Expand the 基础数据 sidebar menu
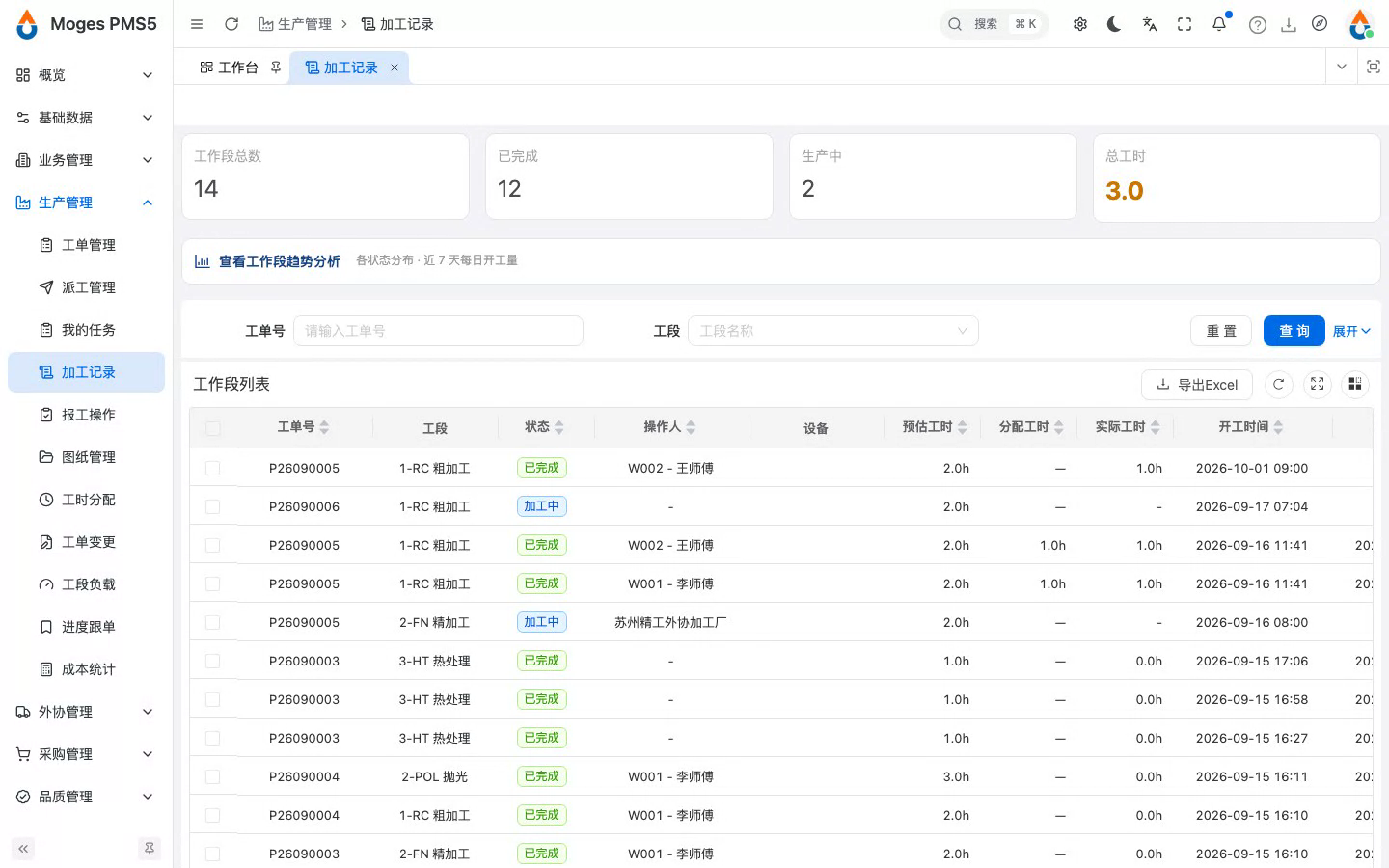The image size is (1389, 868). tap(85, 118)
